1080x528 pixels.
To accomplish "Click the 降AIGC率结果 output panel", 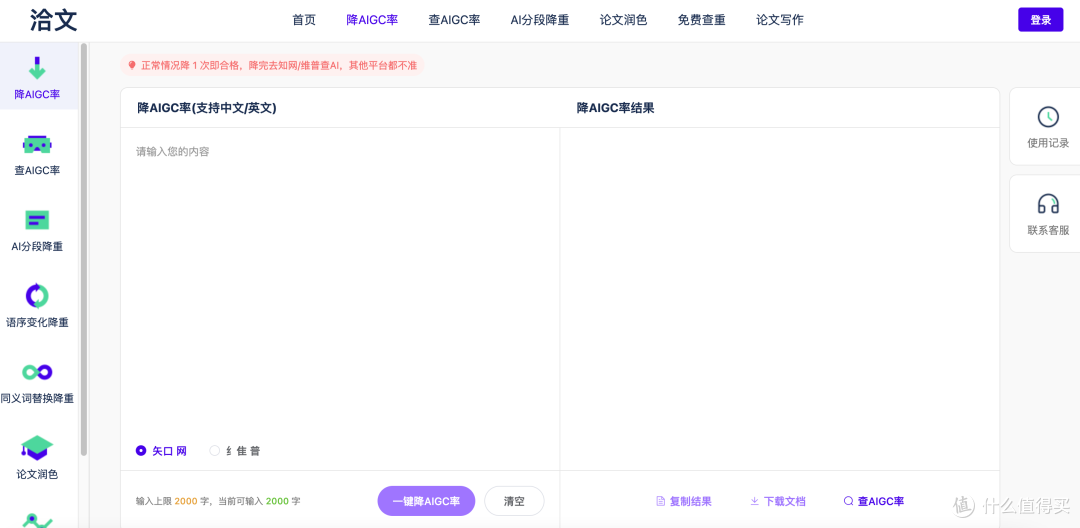I will coord(780,299).
